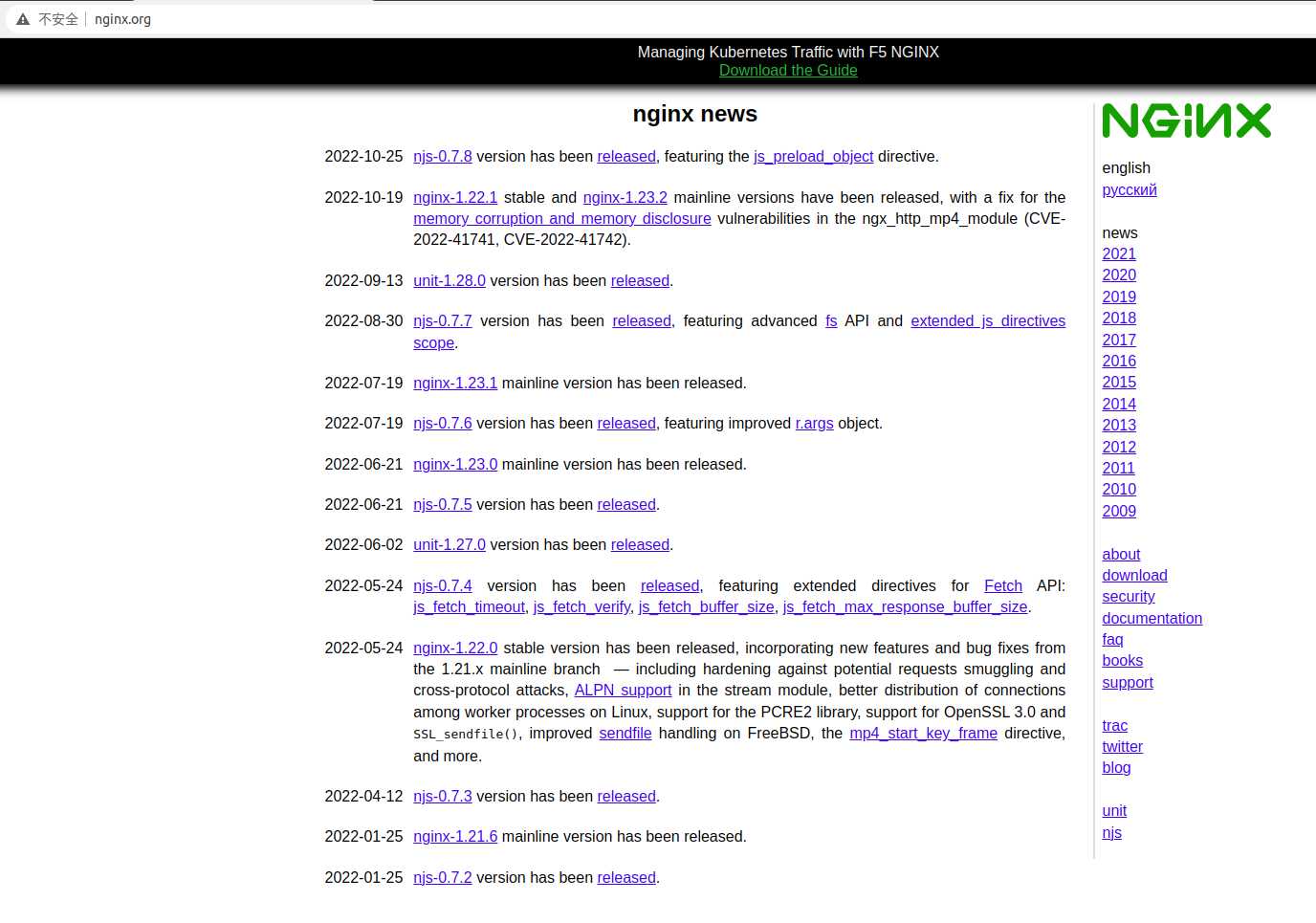This screenshot has height=923, width=1316.
Task: Open the js_fetch_timeout link
Action: pyautogui.click(x=469, y=607)
